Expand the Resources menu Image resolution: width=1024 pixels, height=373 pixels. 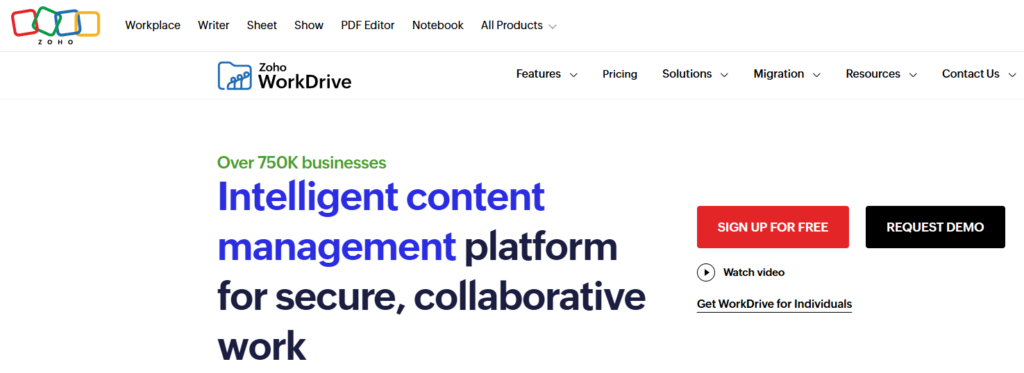click(x=881, y=74)
